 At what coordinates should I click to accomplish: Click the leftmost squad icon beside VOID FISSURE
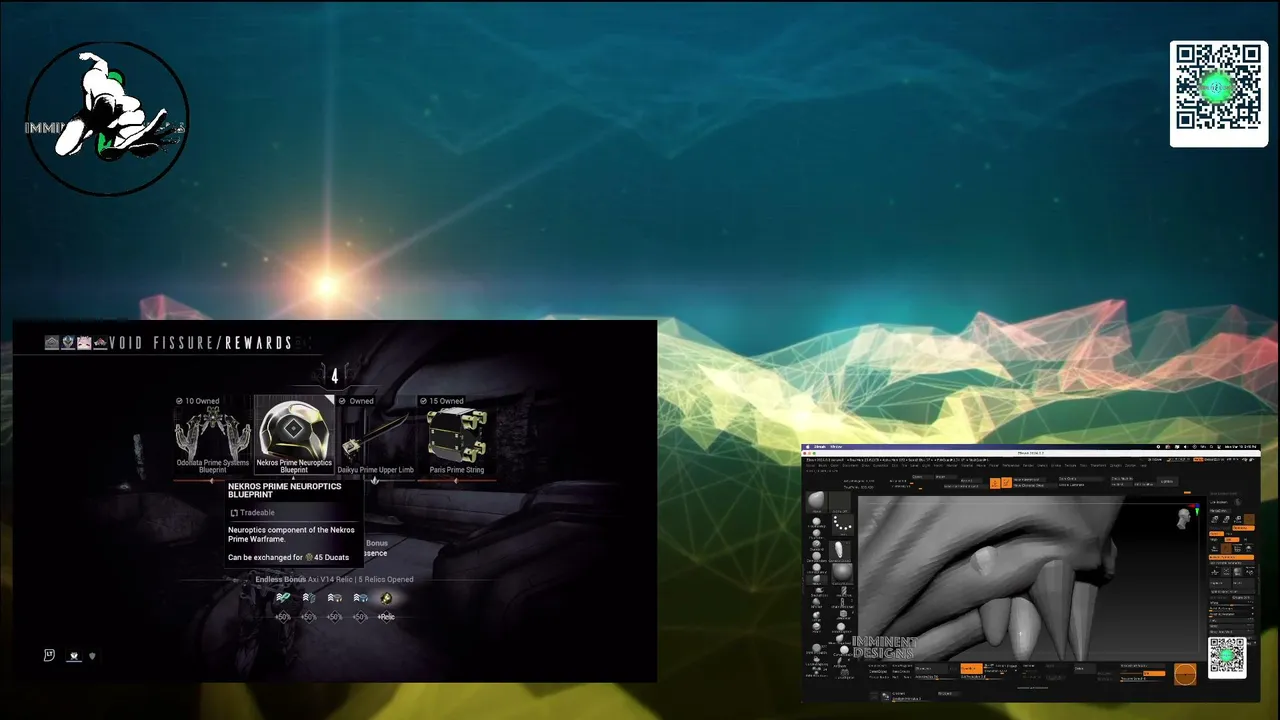(52, 343)
